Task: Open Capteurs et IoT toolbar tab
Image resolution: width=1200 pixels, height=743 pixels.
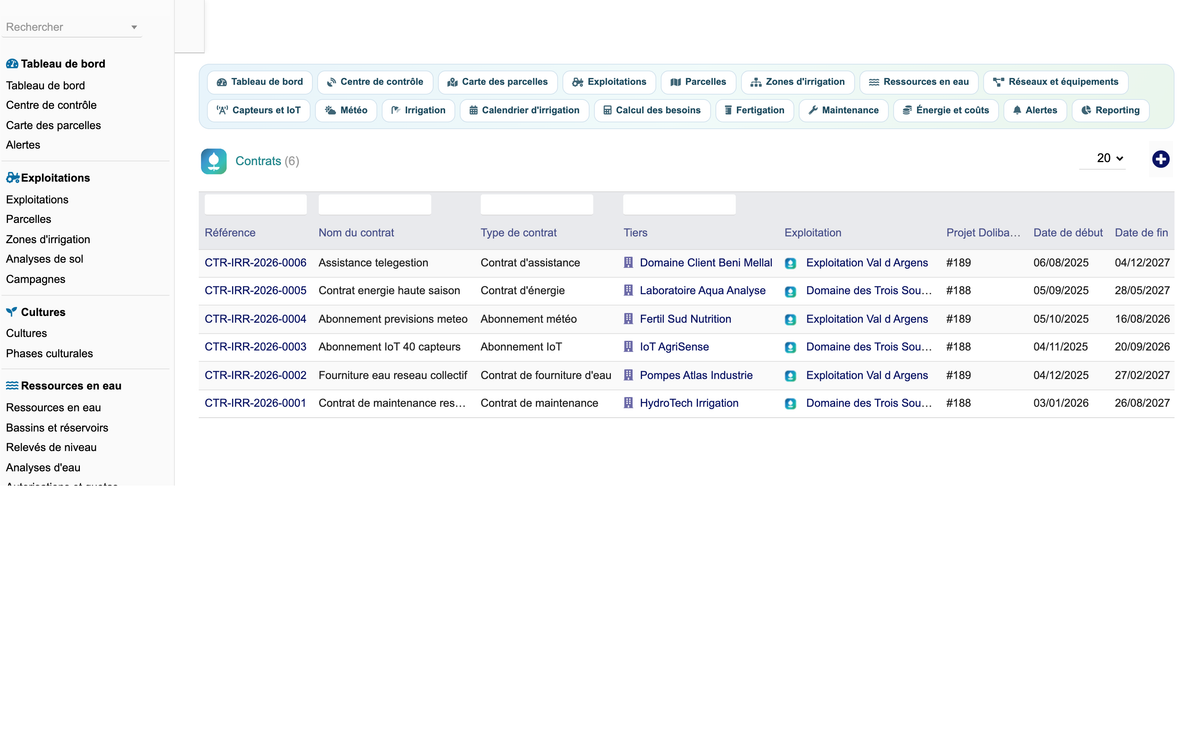Action: pos(259,110)
